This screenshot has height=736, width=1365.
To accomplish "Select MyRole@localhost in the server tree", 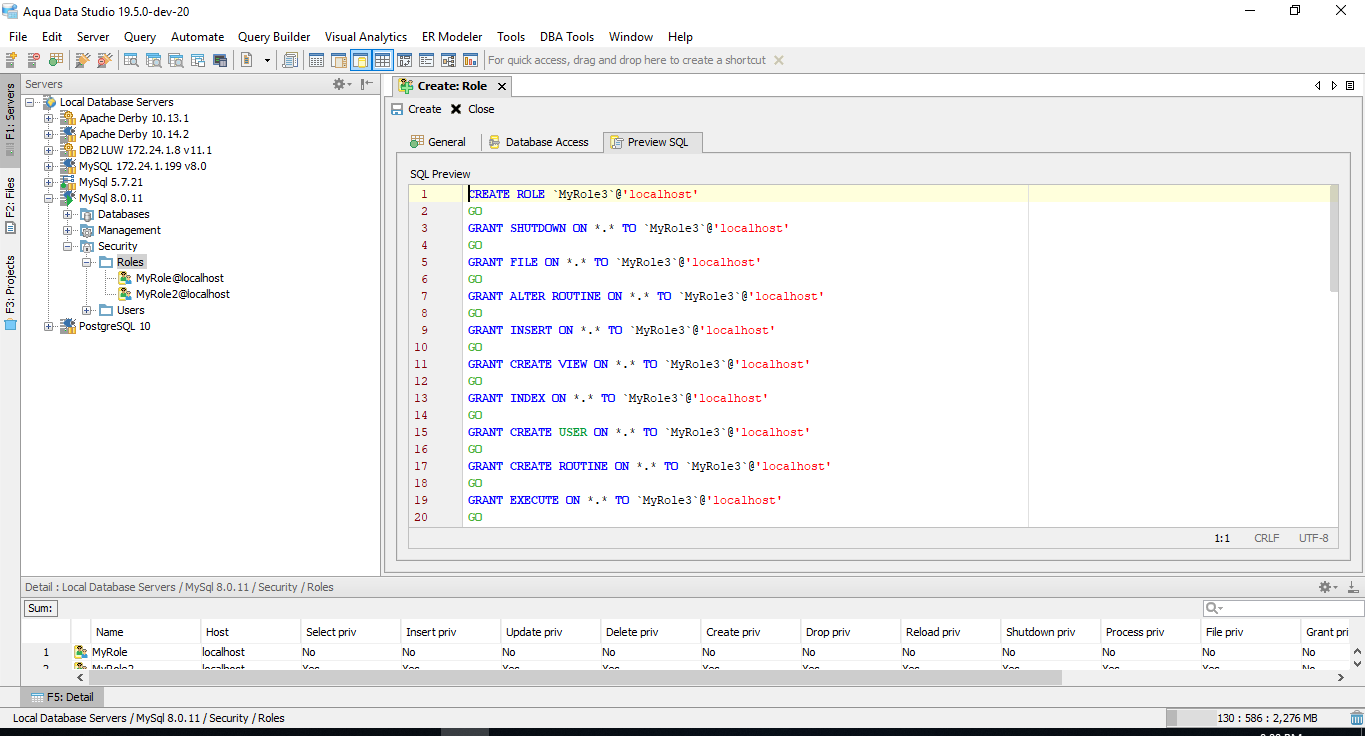I will point(180,278).
